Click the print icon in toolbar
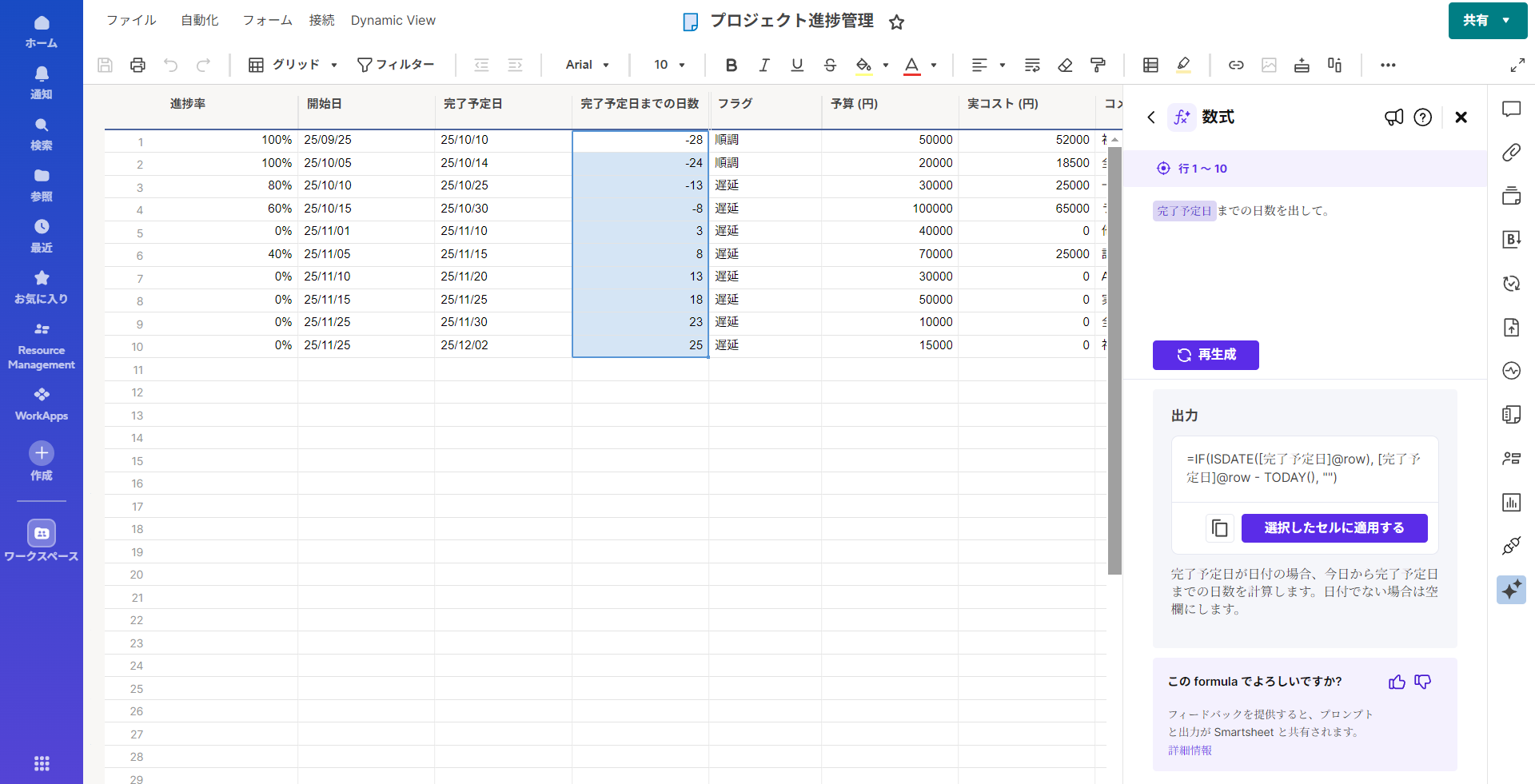1535x784 pixels. click(138, 66)
